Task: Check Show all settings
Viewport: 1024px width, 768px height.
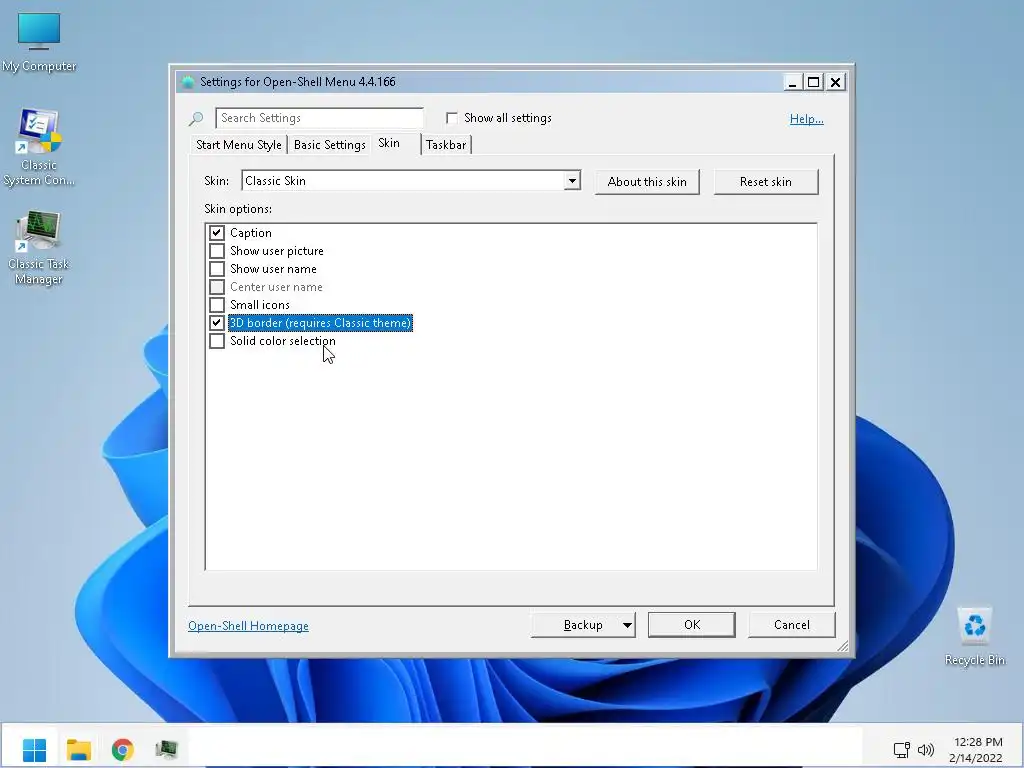Action: [x=451, y=118]
